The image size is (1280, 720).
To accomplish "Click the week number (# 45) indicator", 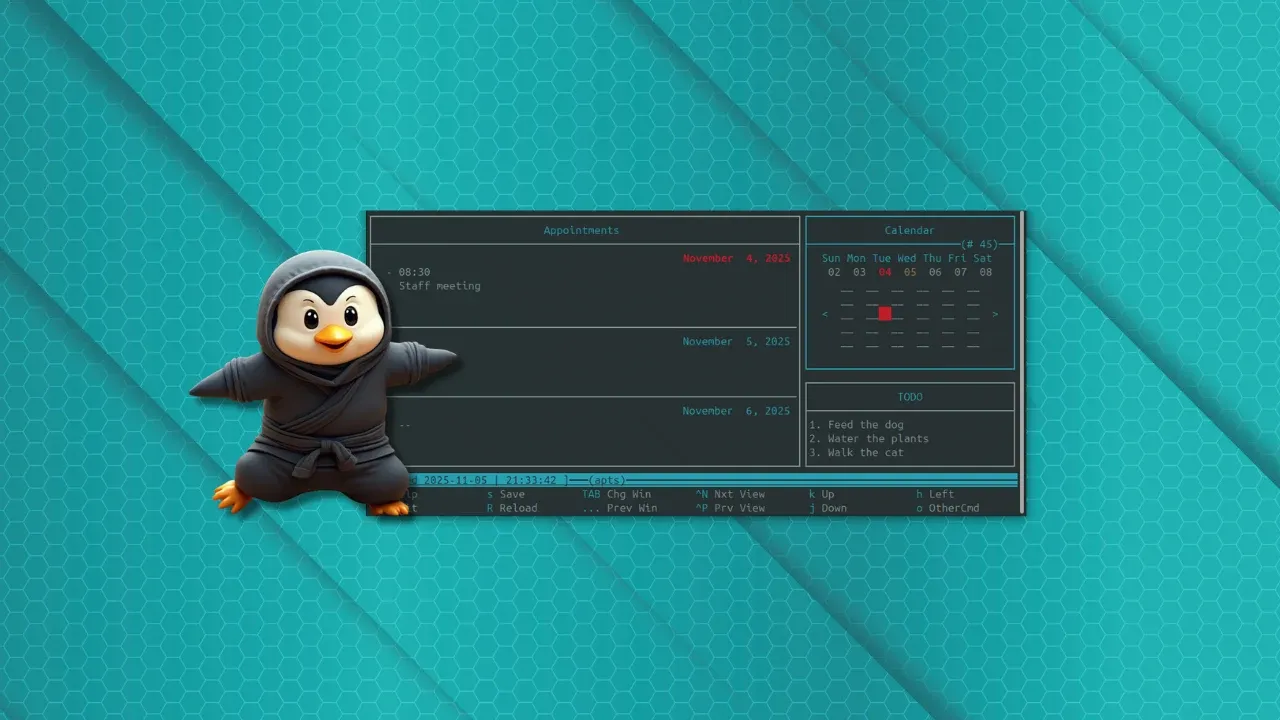I will 979,244.
